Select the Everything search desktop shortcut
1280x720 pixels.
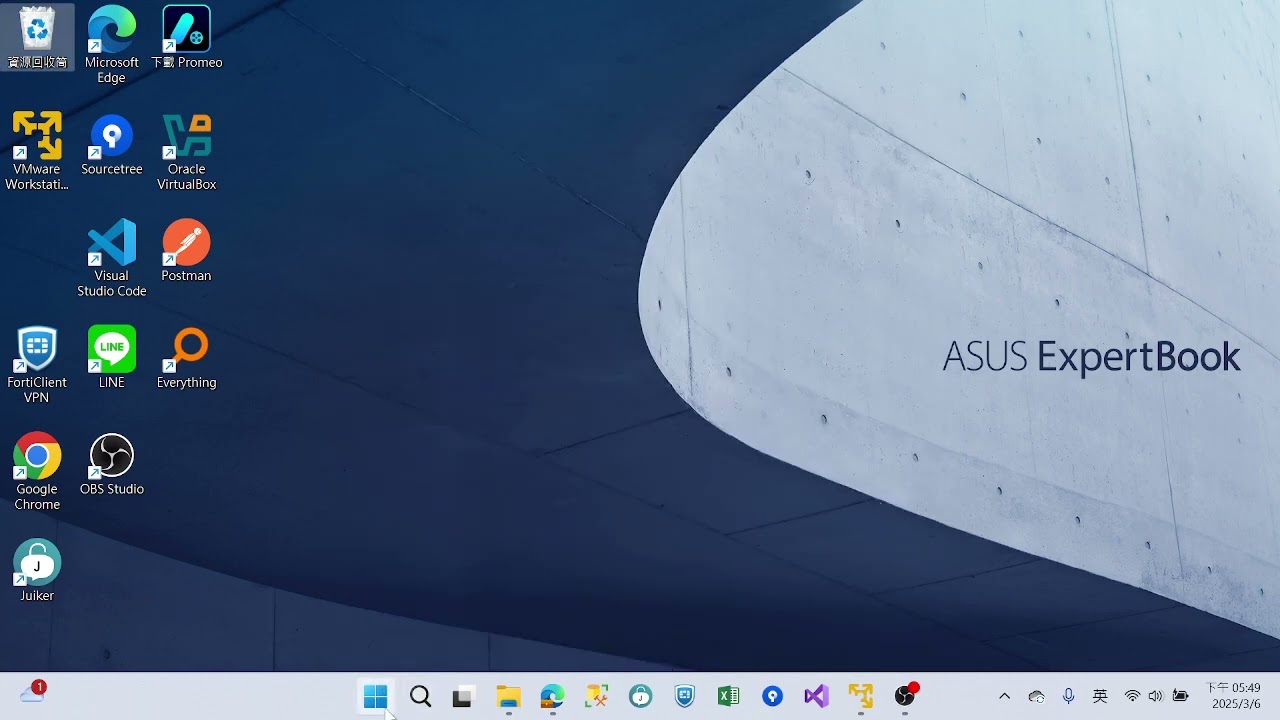pos(187,358)
